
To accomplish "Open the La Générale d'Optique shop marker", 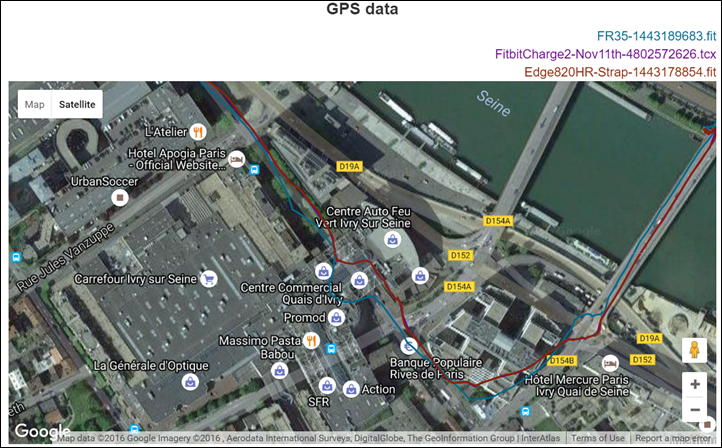I will tap(189, 382).
